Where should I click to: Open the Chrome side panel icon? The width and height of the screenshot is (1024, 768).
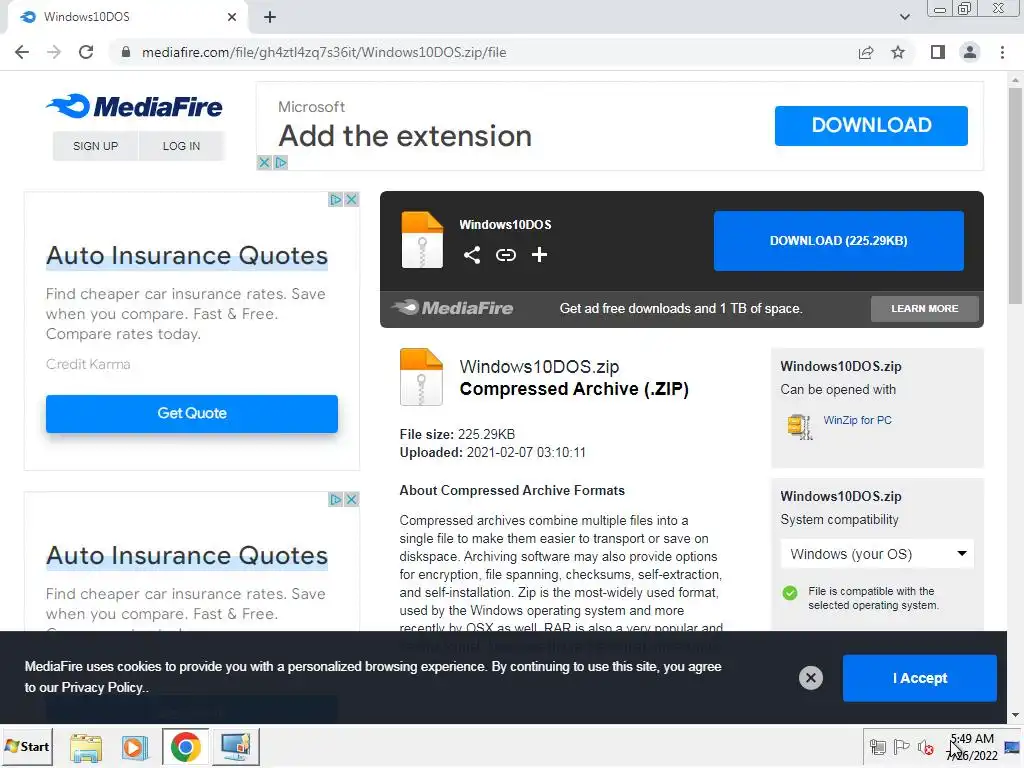coord(938,52)
